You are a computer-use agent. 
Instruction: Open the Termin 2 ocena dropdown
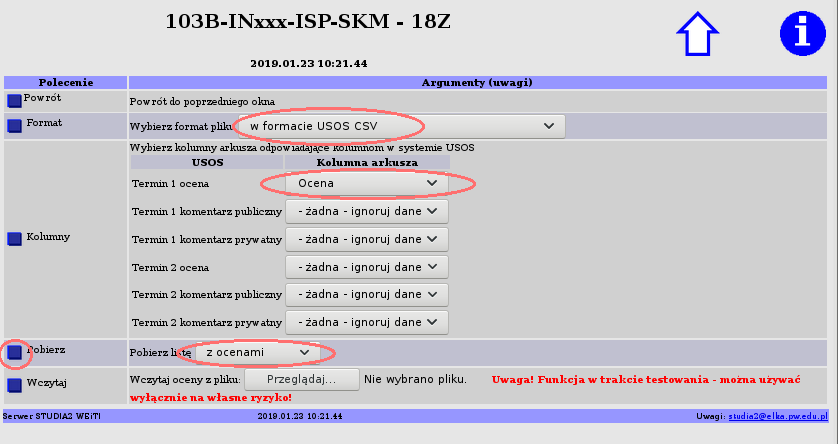click(x=367, y=267)
